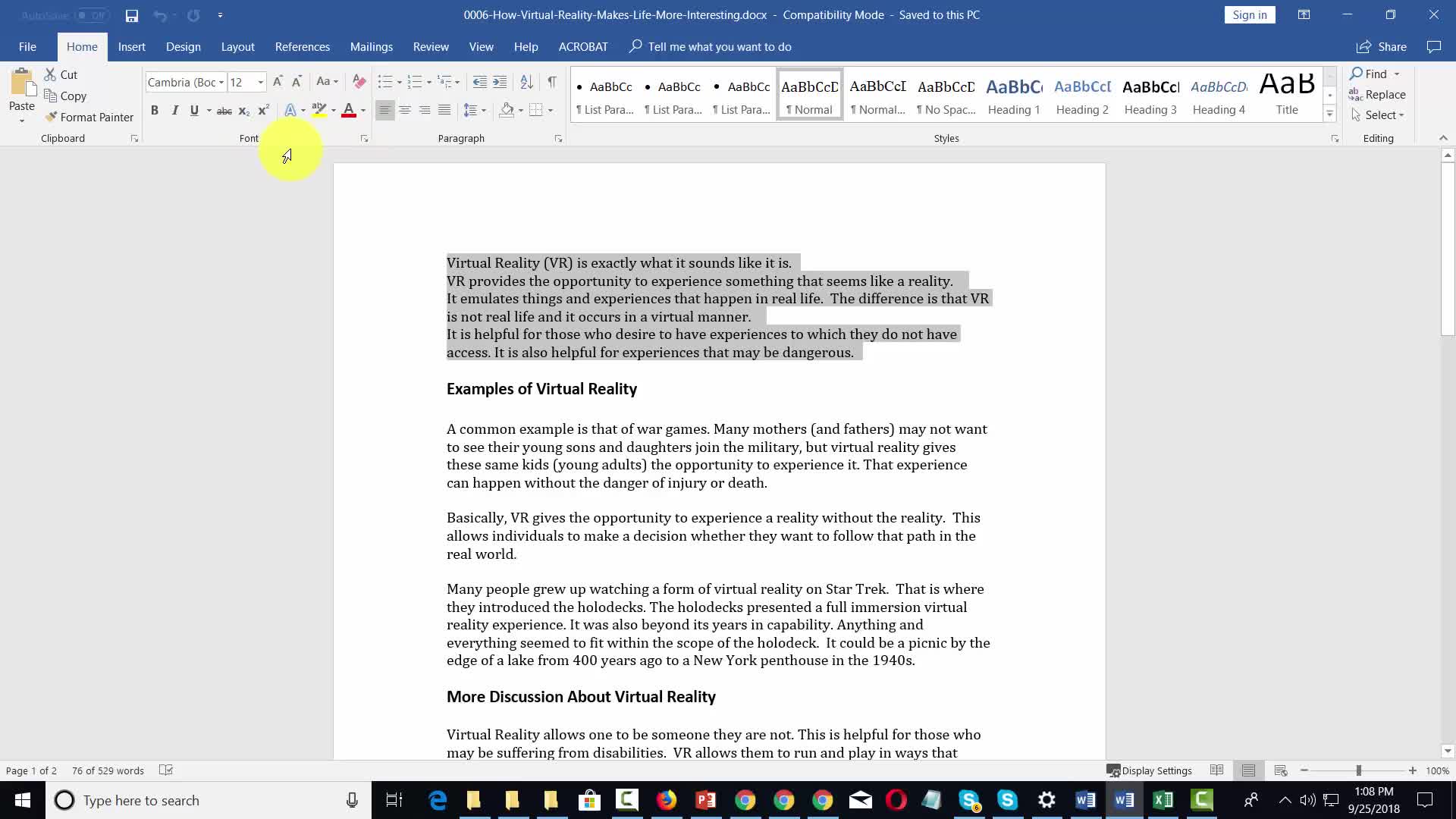
Task: Clear all formatting with eraser icon
Action: click(359, 82)
